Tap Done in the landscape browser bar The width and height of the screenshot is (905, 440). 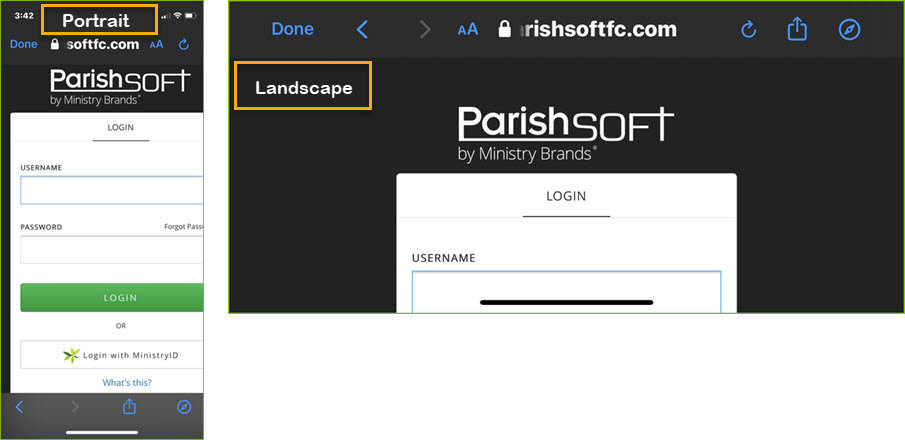tap(293, 29)
